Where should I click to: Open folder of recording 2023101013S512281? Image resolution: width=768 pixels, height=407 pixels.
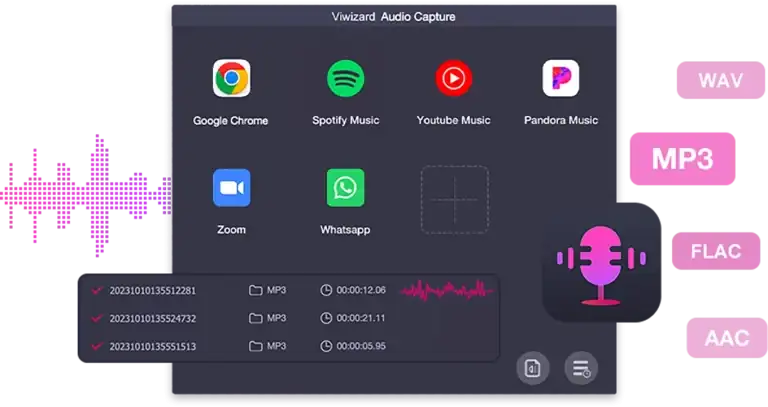pos(255,290)
